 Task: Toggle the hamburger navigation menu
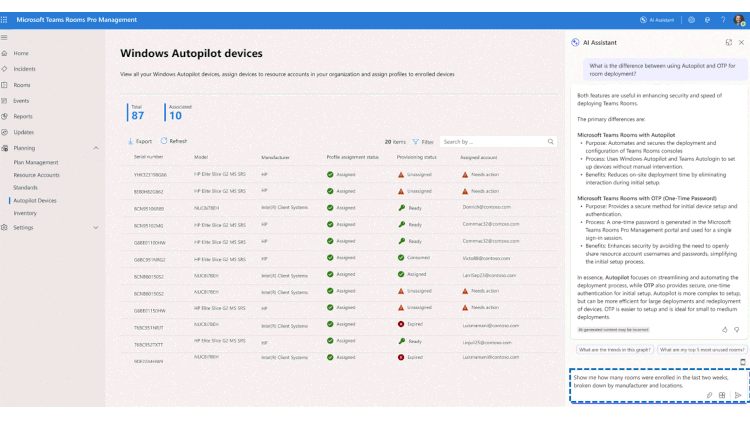4,37
